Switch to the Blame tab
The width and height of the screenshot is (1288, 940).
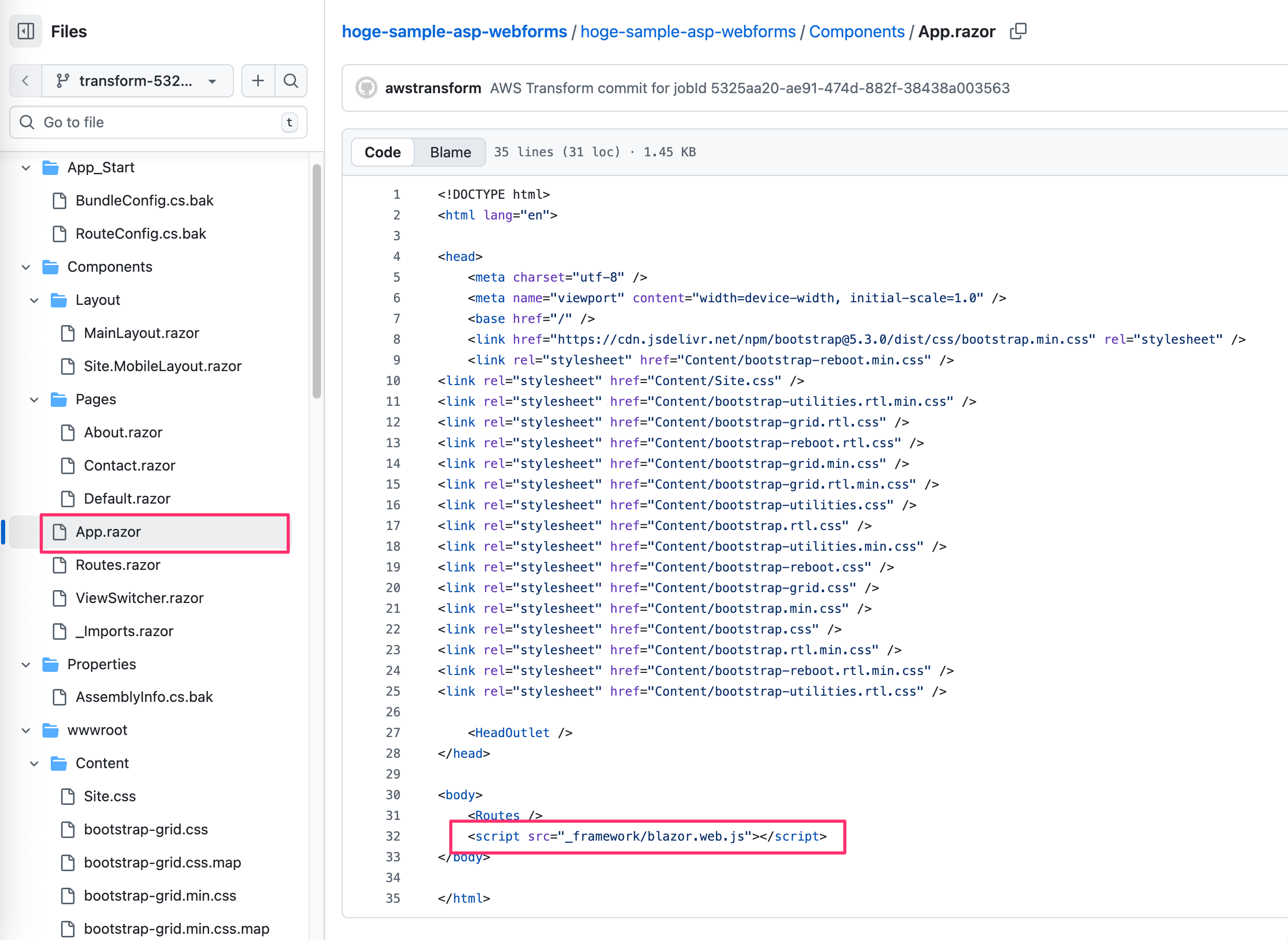450,152
